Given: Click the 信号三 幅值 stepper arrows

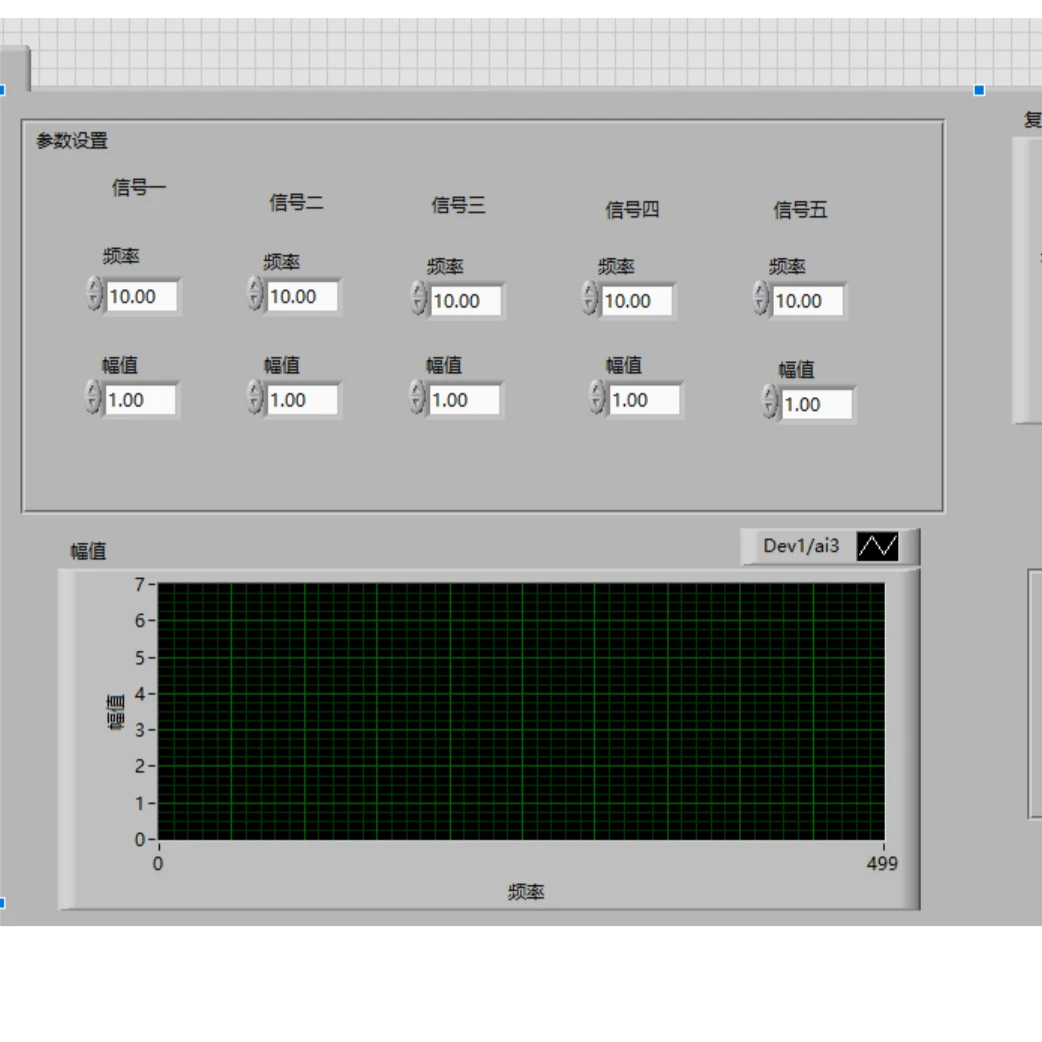Looking at the screenshot, I should click(x=417, y=397).
